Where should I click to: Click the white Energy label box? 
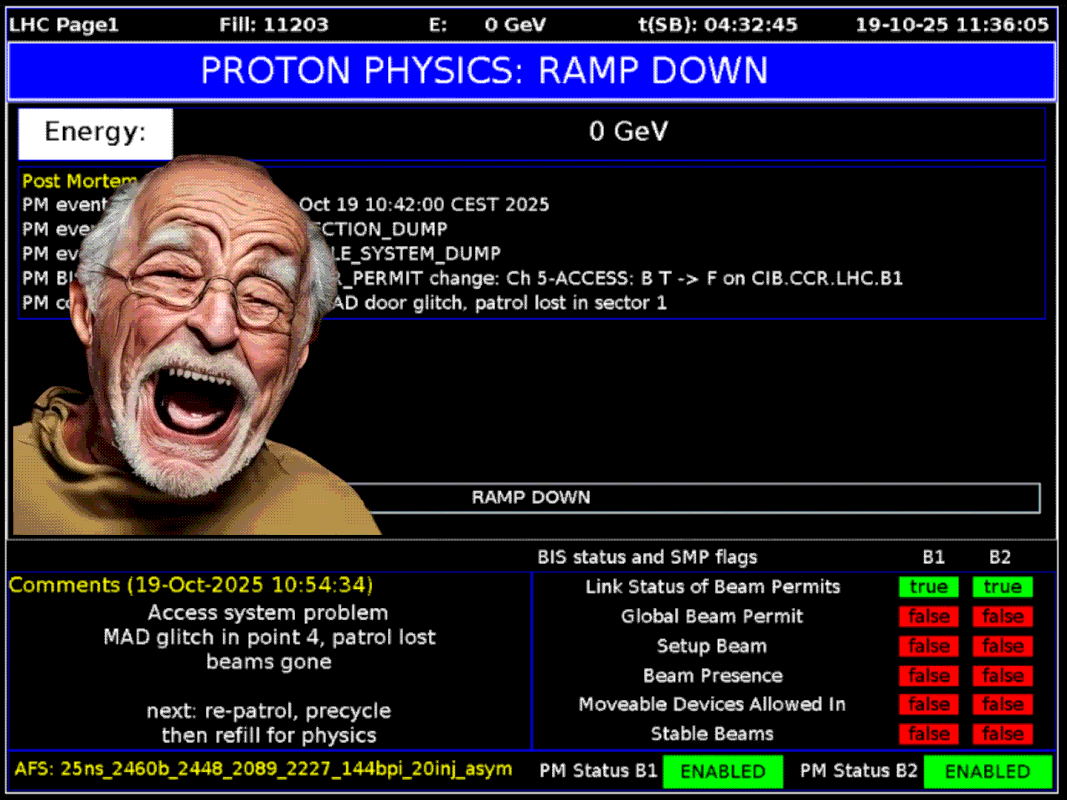tap(96, 134)
